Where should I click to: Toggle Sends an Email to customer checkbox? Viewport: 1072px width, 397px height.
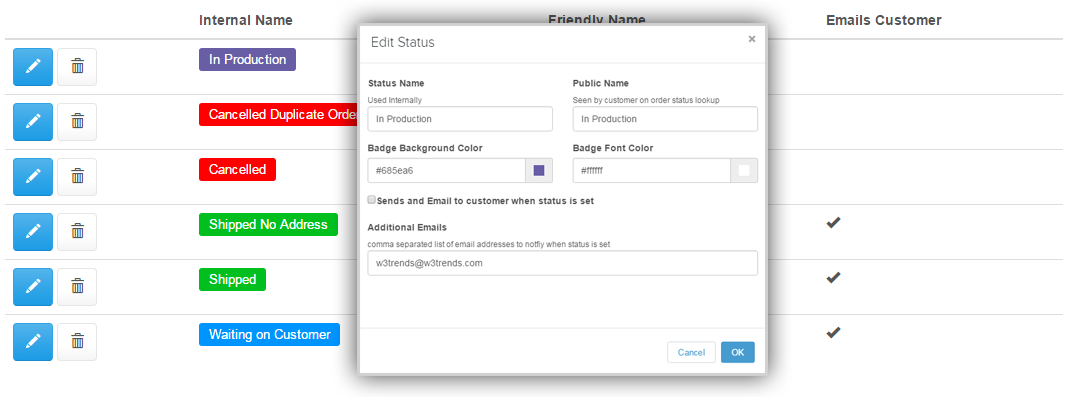[x=372, y=200]
